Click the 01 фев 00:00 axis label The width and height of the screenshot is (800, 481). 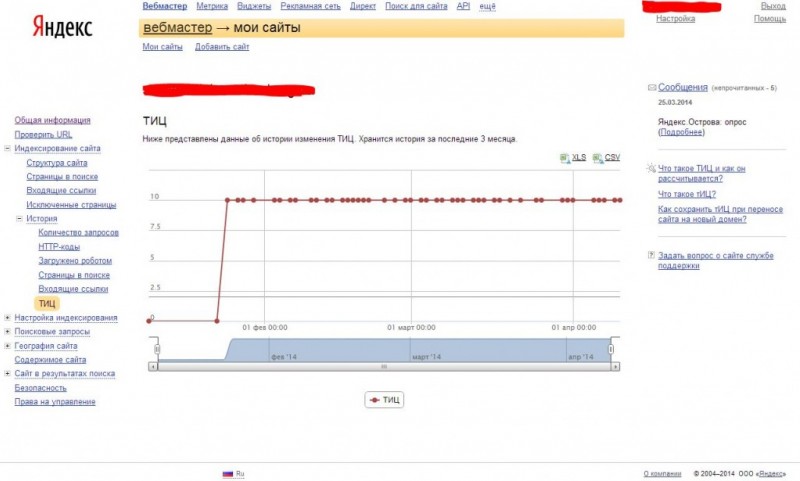(x=265, y=327)
